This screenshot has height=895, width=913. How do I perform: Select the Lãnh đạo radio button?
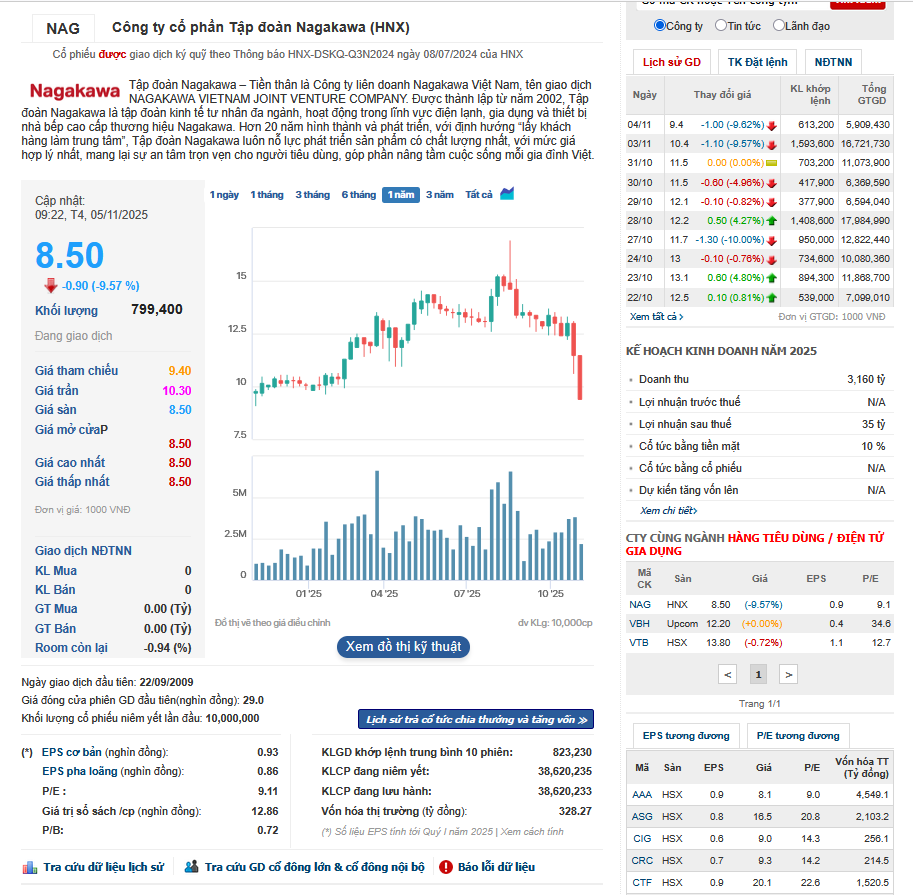[x=778, y=25]
